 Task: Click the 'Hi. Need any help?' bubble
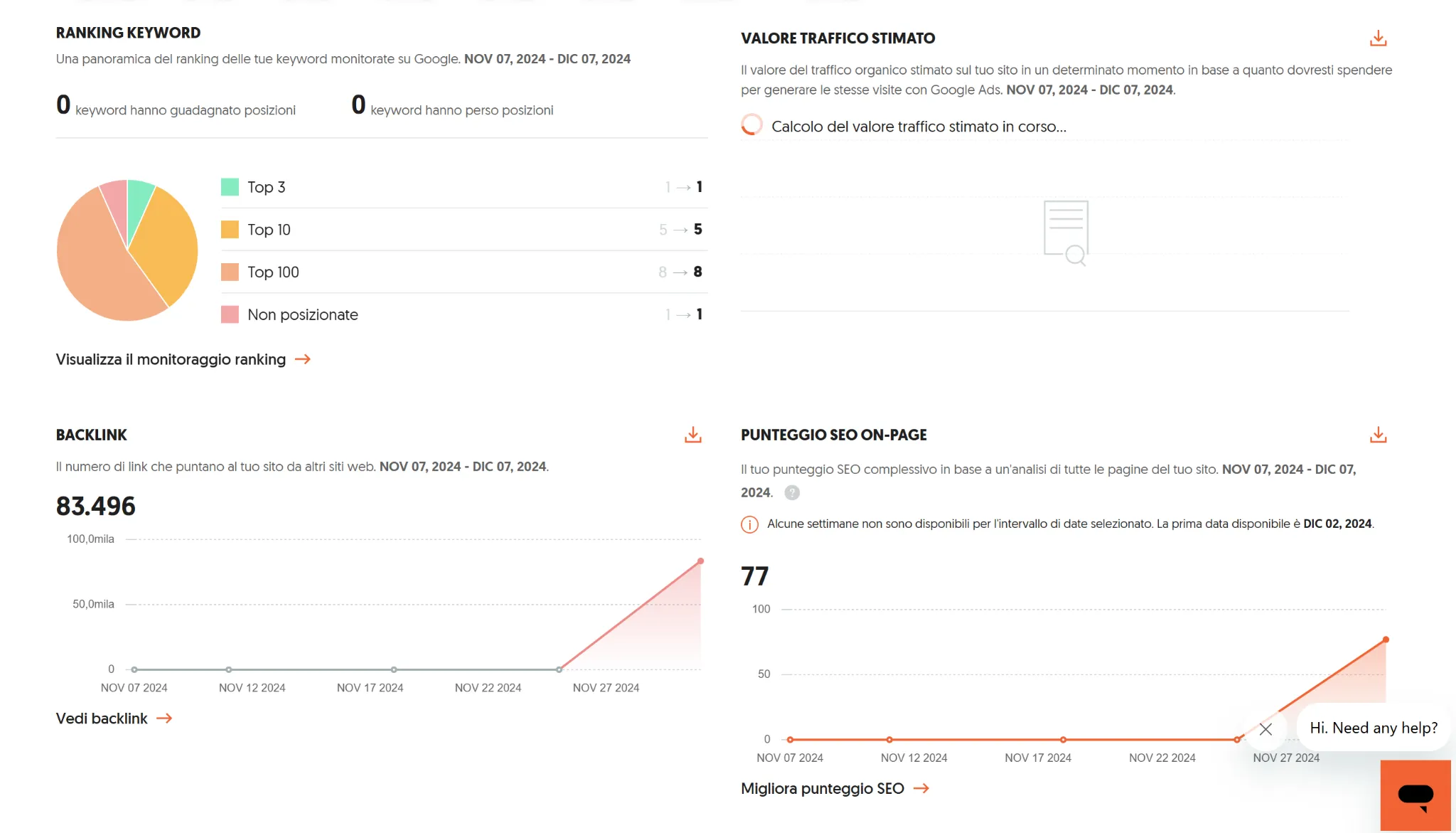1374,728
